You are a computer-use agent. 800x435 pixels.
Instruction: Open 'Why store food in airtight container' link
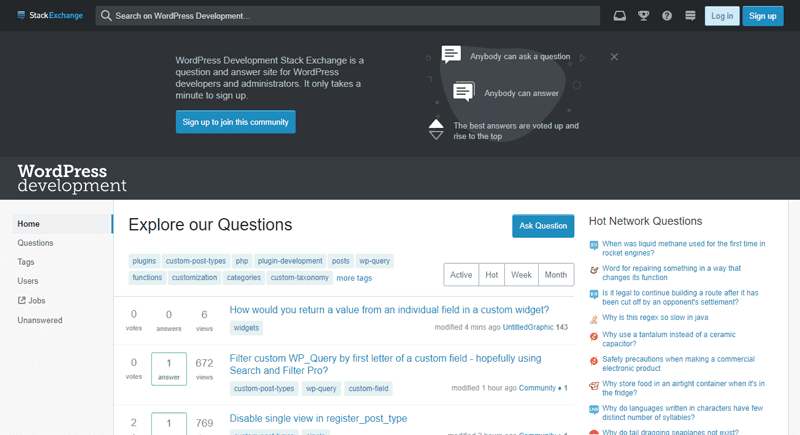(683, 388)
